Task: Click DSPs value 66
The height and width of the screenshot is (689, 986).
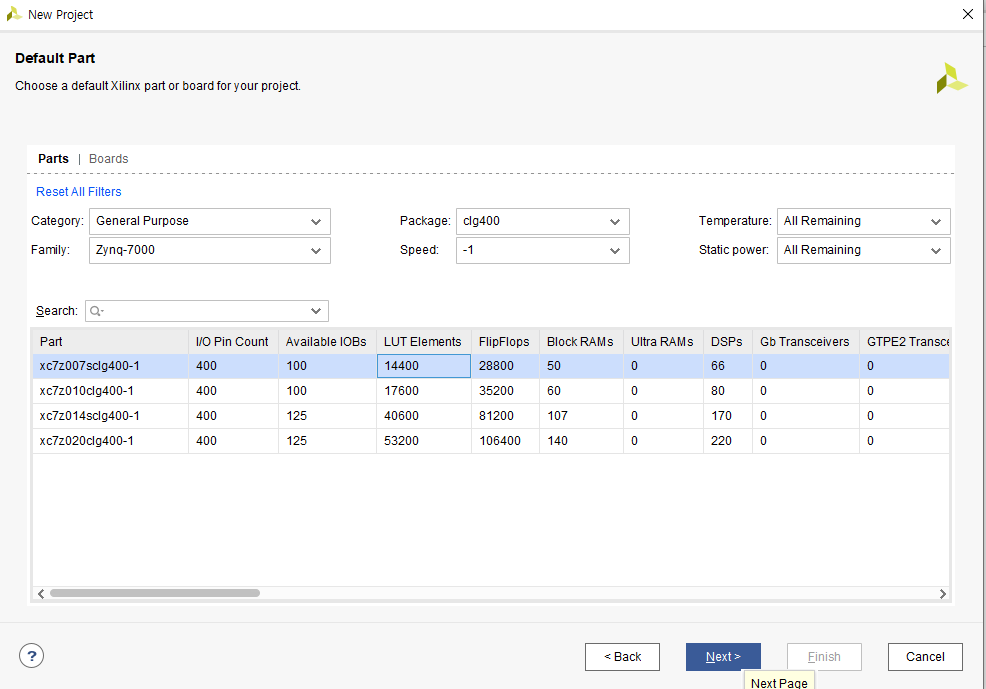Action: pyautogui.click(x=728, y=366)
